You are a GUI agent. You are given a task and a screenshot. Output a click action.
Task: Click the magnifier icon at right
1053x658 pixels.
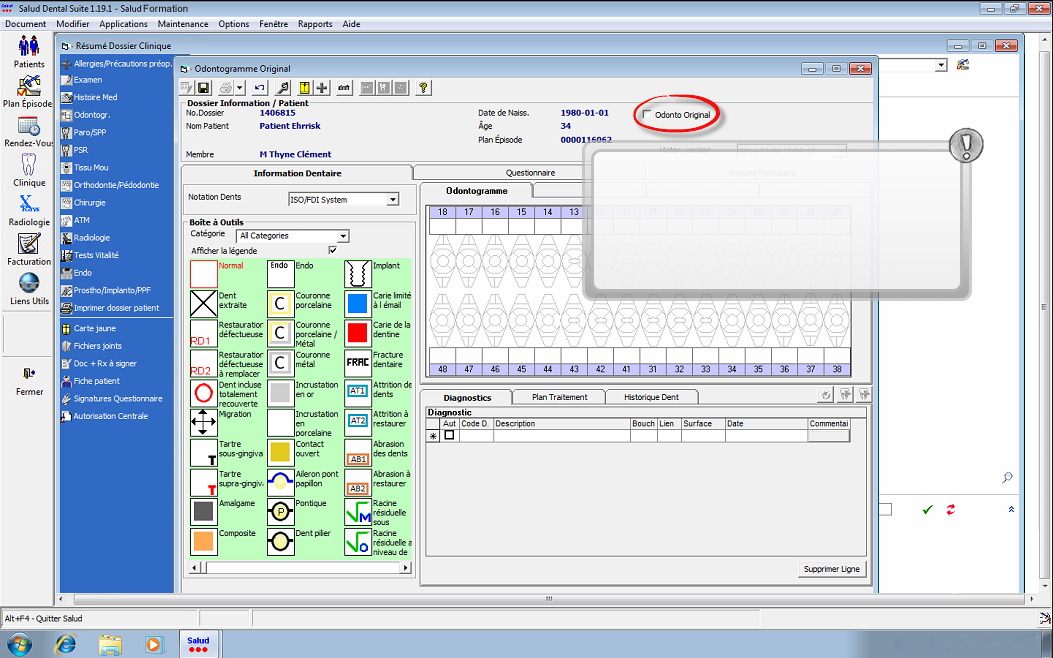tap(1007, 477)
